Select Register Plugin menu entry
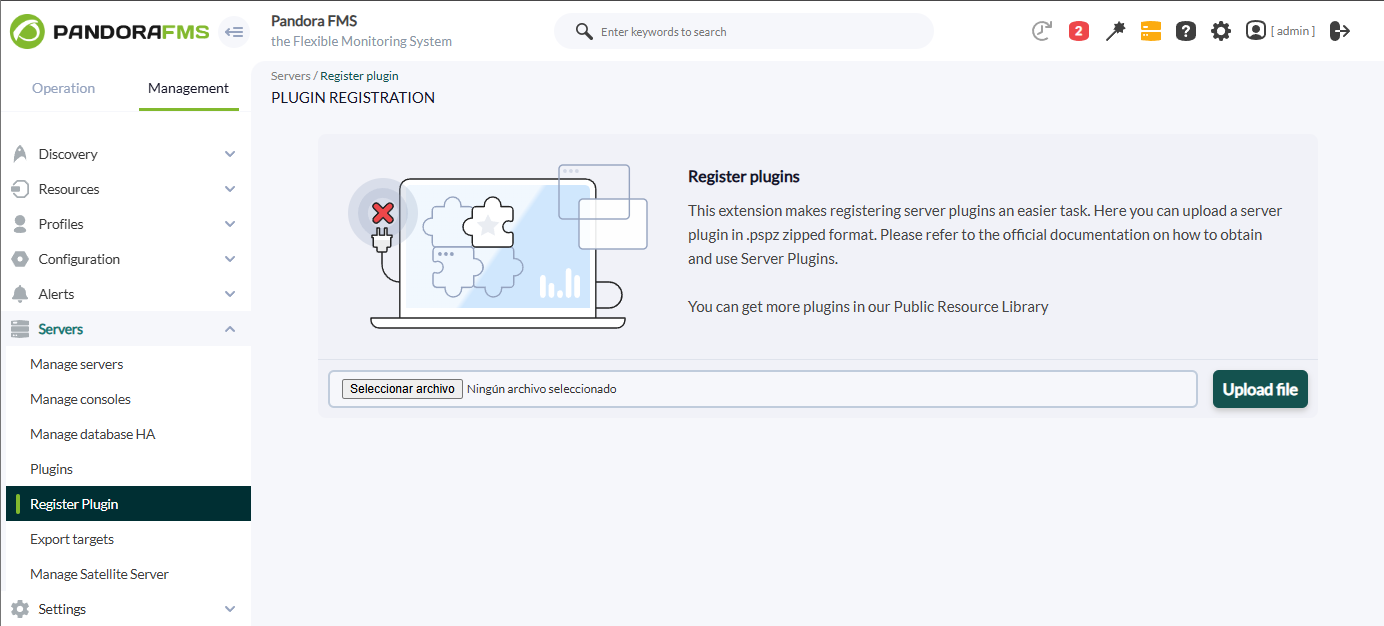The width and height of the screenshot is (1384, 626). (x=128, y=504)
